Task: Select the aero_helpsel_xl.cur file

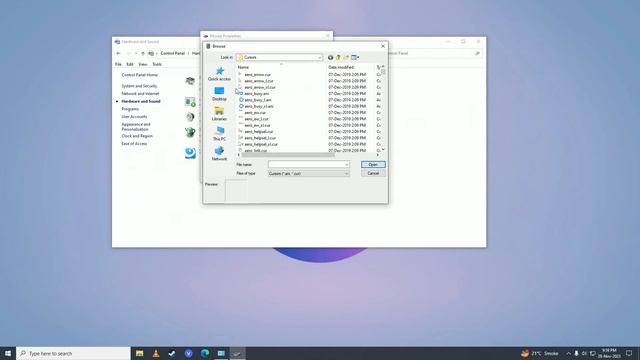Action: pyautogui.click(x=261, y=144)
